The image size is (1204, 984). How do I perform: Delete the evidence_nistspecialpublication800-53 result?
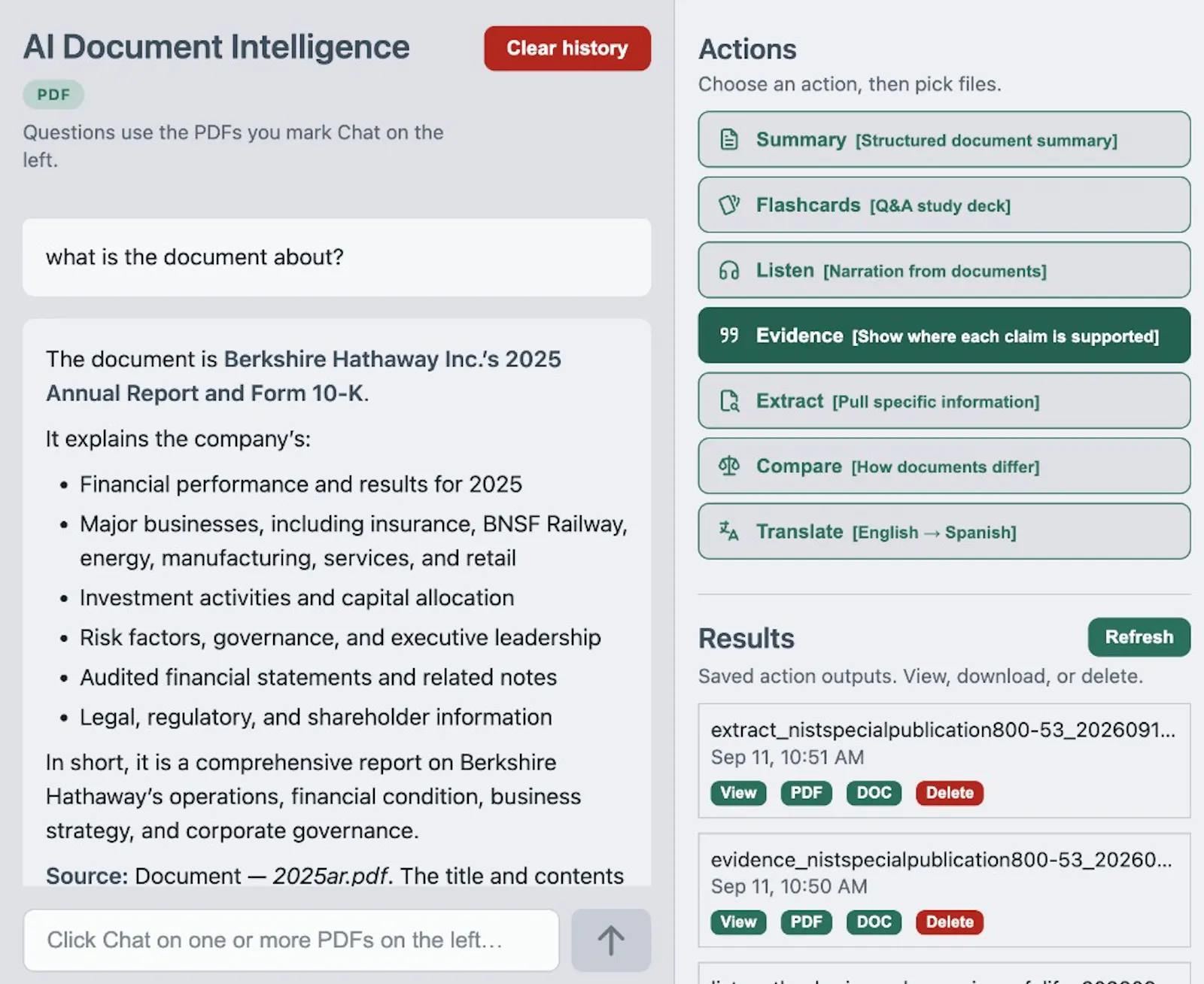950,922
